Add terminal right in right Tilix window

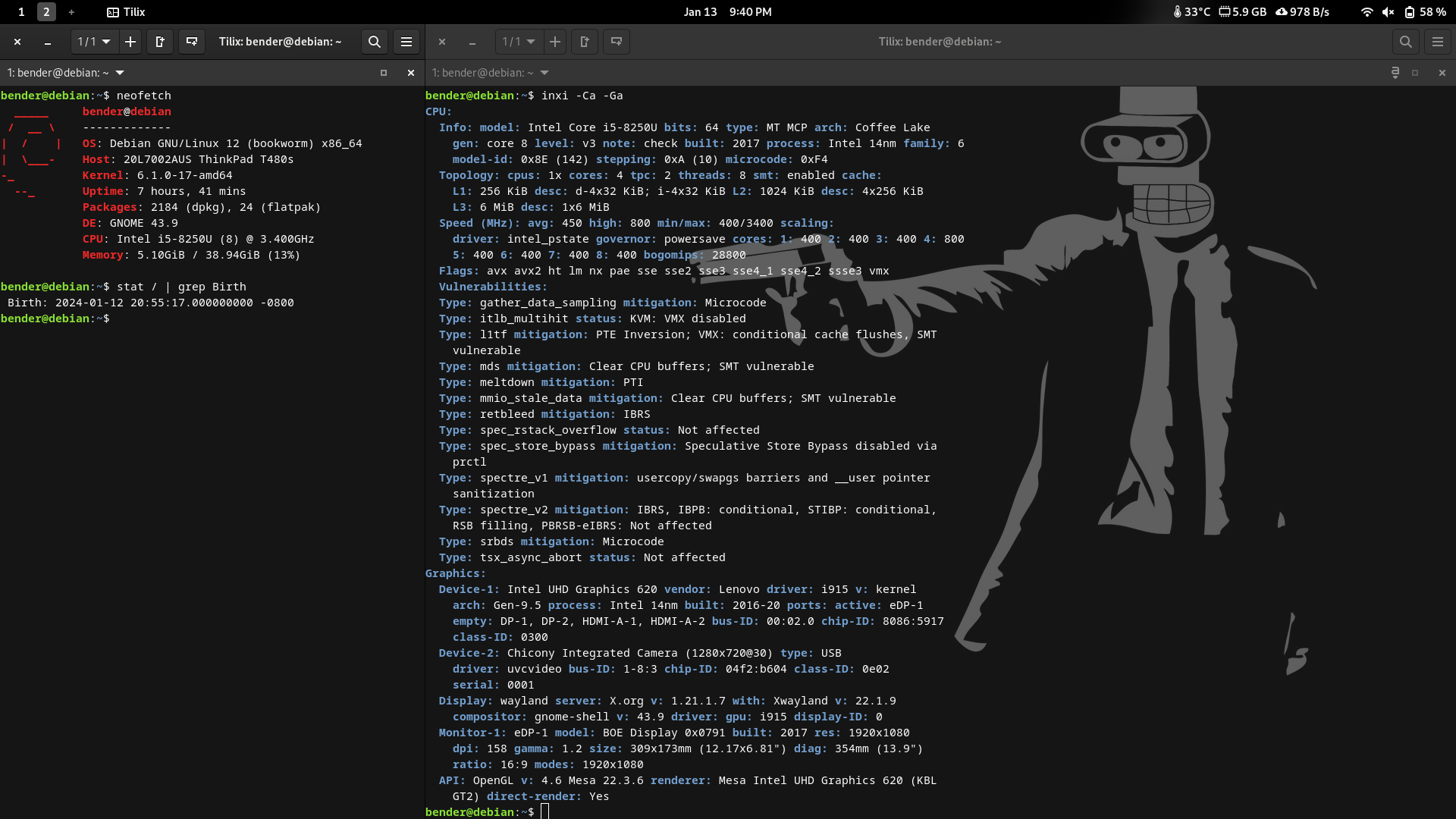(x=585, y=42)
